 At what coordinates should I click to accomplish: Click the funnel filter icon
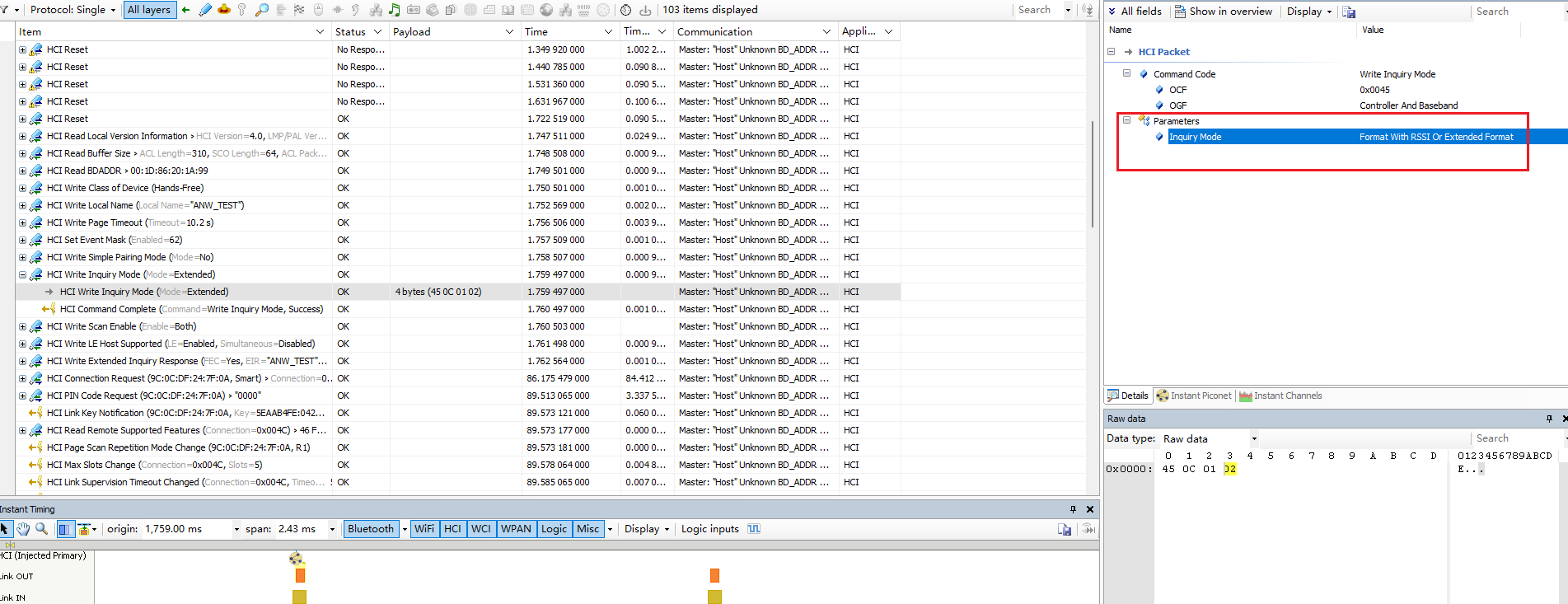[4, 10]
